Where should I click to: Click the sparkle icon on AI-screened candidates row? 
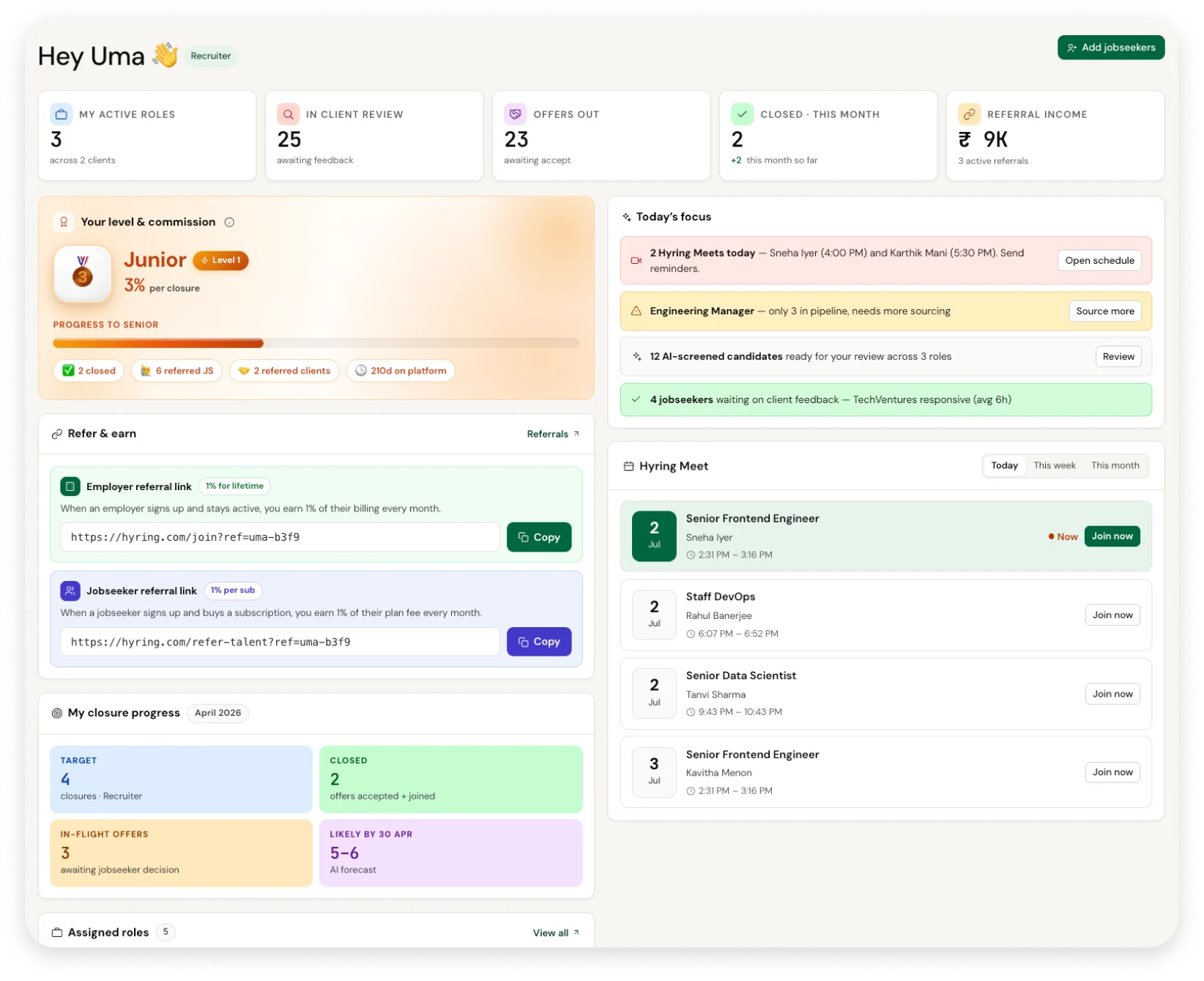coord(636,357)
